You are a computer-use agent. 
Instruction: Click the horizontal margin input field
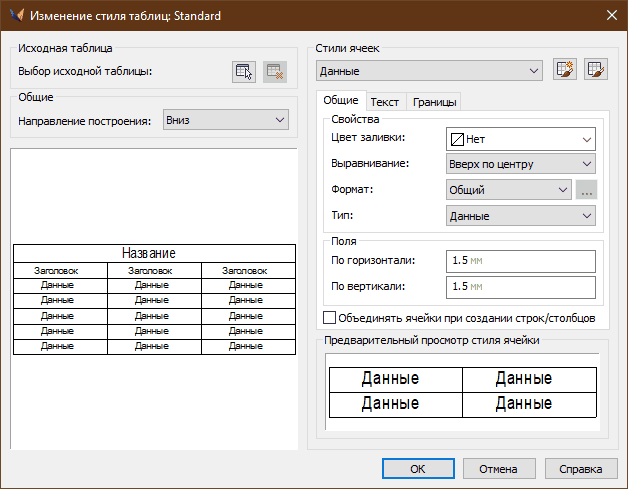pyautogui.click(x=520, y=260)
